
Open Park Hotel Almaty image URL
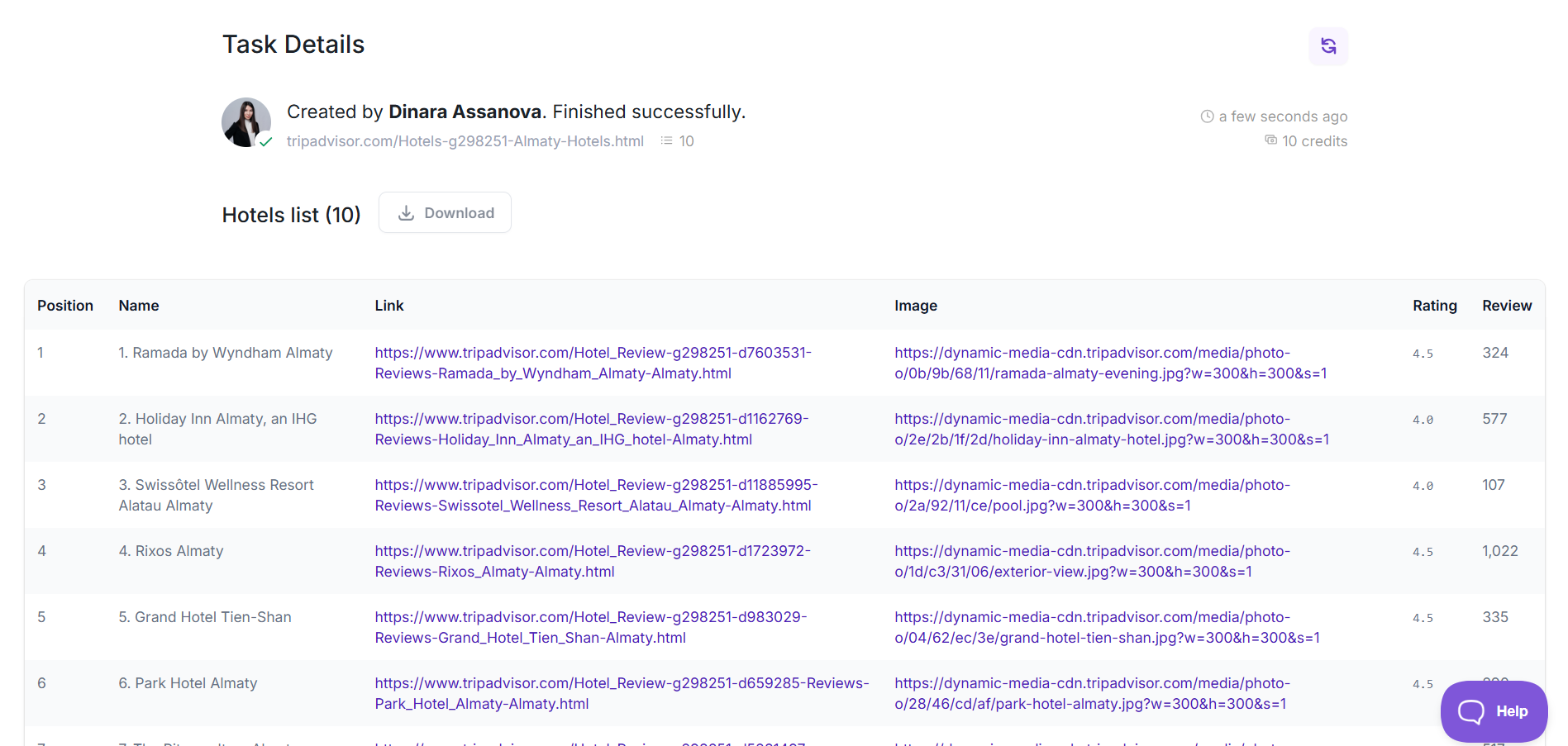pos(1091,693)
